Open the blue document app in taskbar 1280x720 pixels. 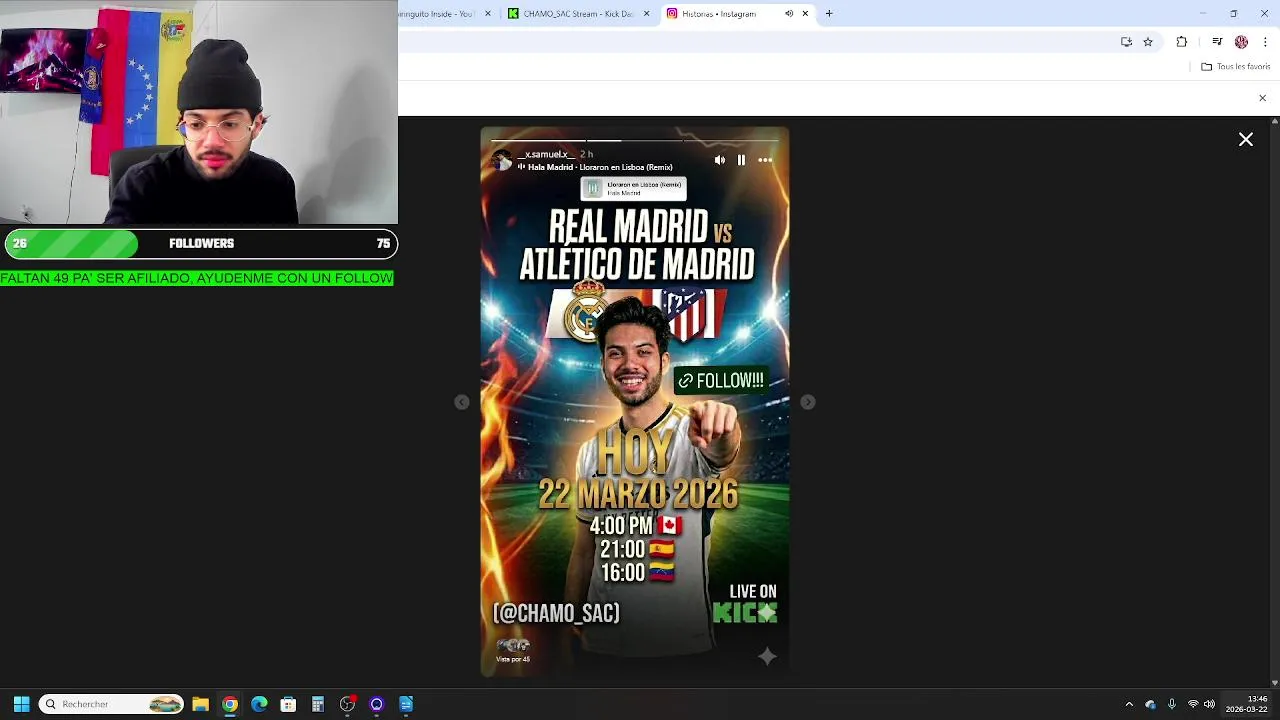point(406,704)
